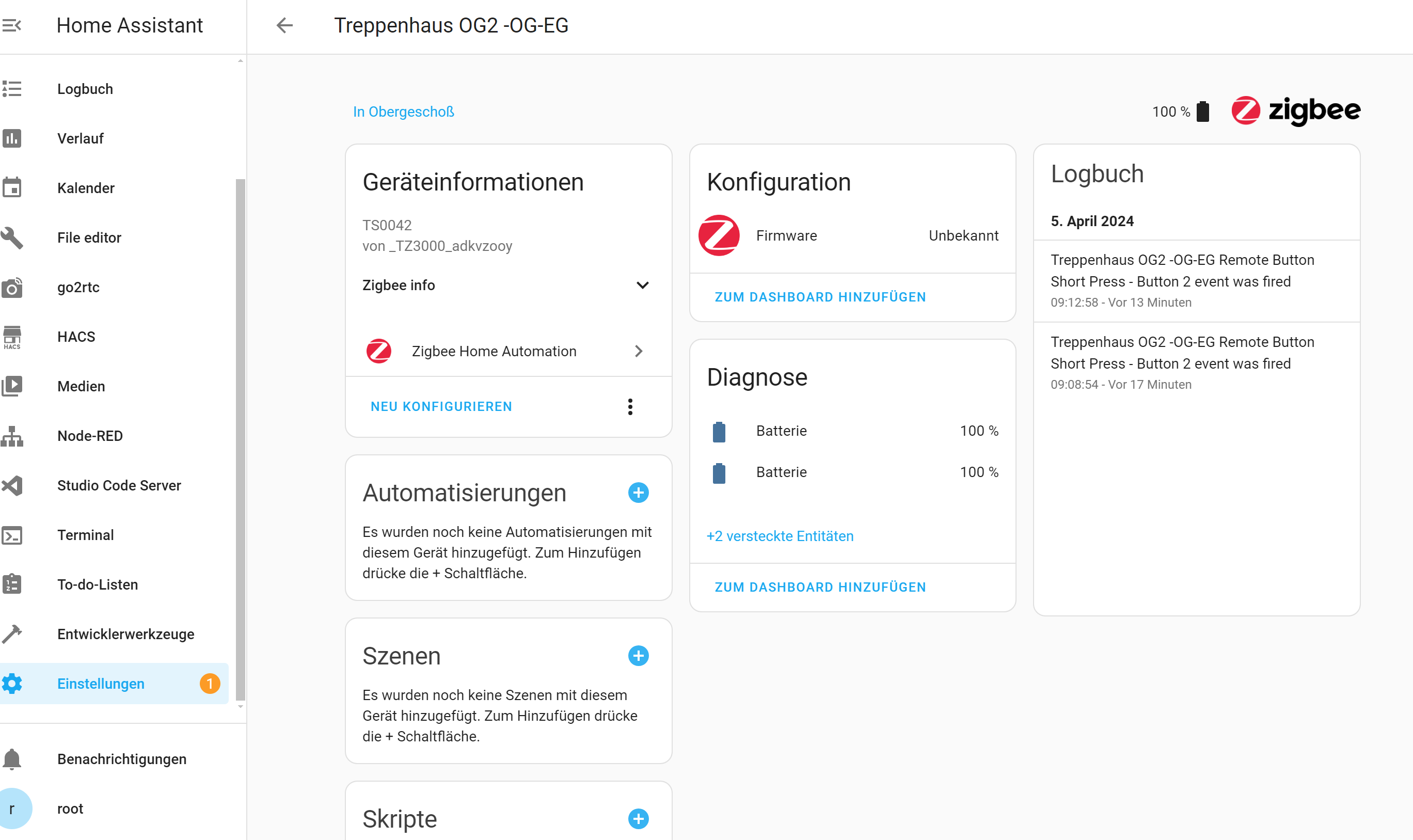Open the In Obergeschoß area link
The height and width of the screenshot is (840, 1413).
click(403, 112)
